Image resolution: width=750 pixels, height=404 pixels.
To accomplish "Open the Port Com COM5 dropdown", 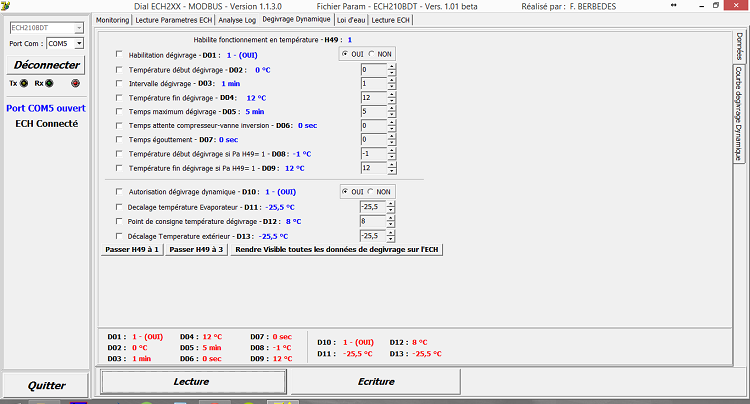I will 78,44.
